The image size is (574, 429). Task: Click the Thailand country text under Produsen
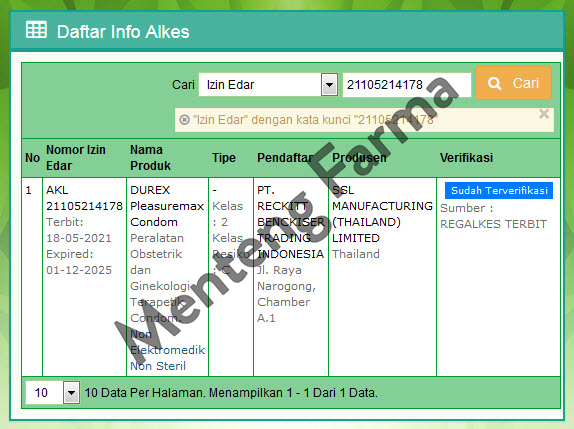tap(356, 254)
